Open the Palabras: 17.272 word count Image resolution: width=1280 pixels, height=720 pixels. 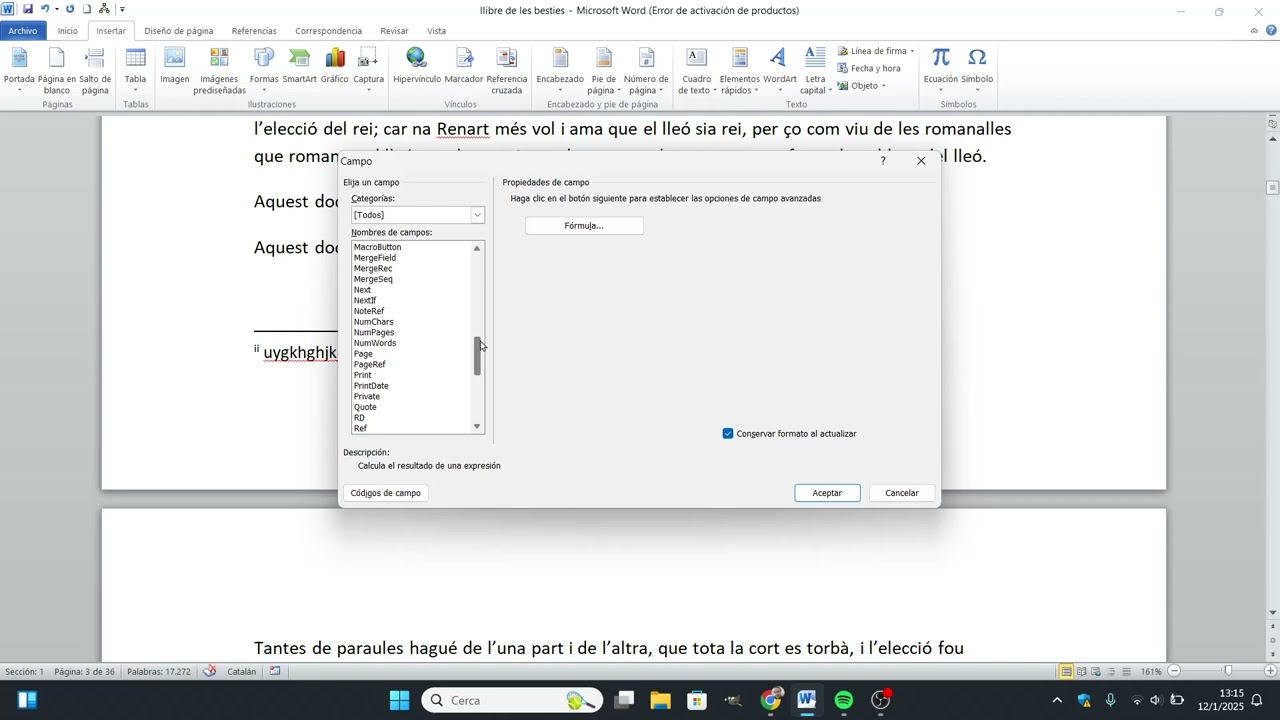[159, 672]
